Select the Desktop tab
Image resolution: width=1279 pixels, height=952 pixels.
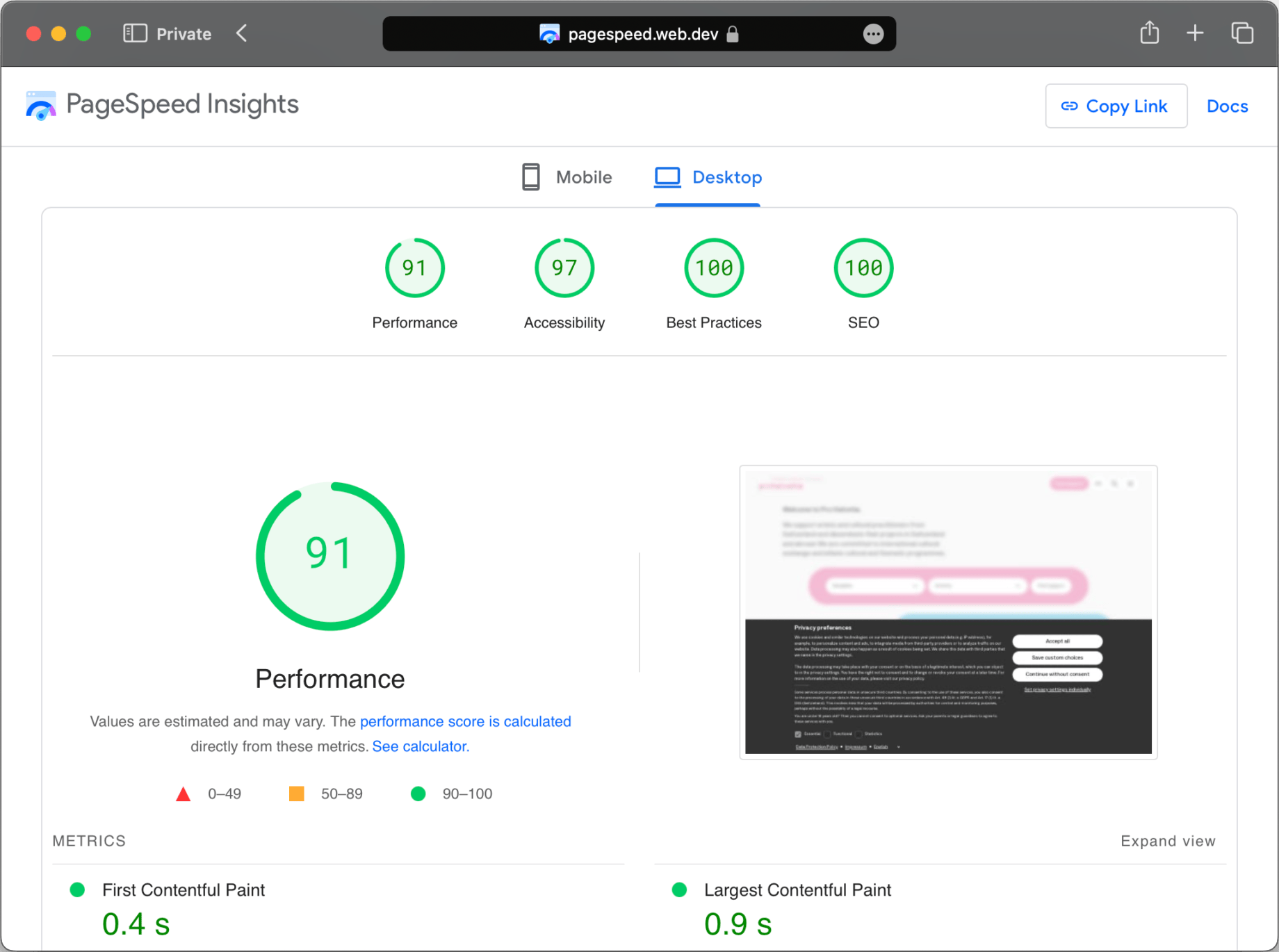pos(708,178)
